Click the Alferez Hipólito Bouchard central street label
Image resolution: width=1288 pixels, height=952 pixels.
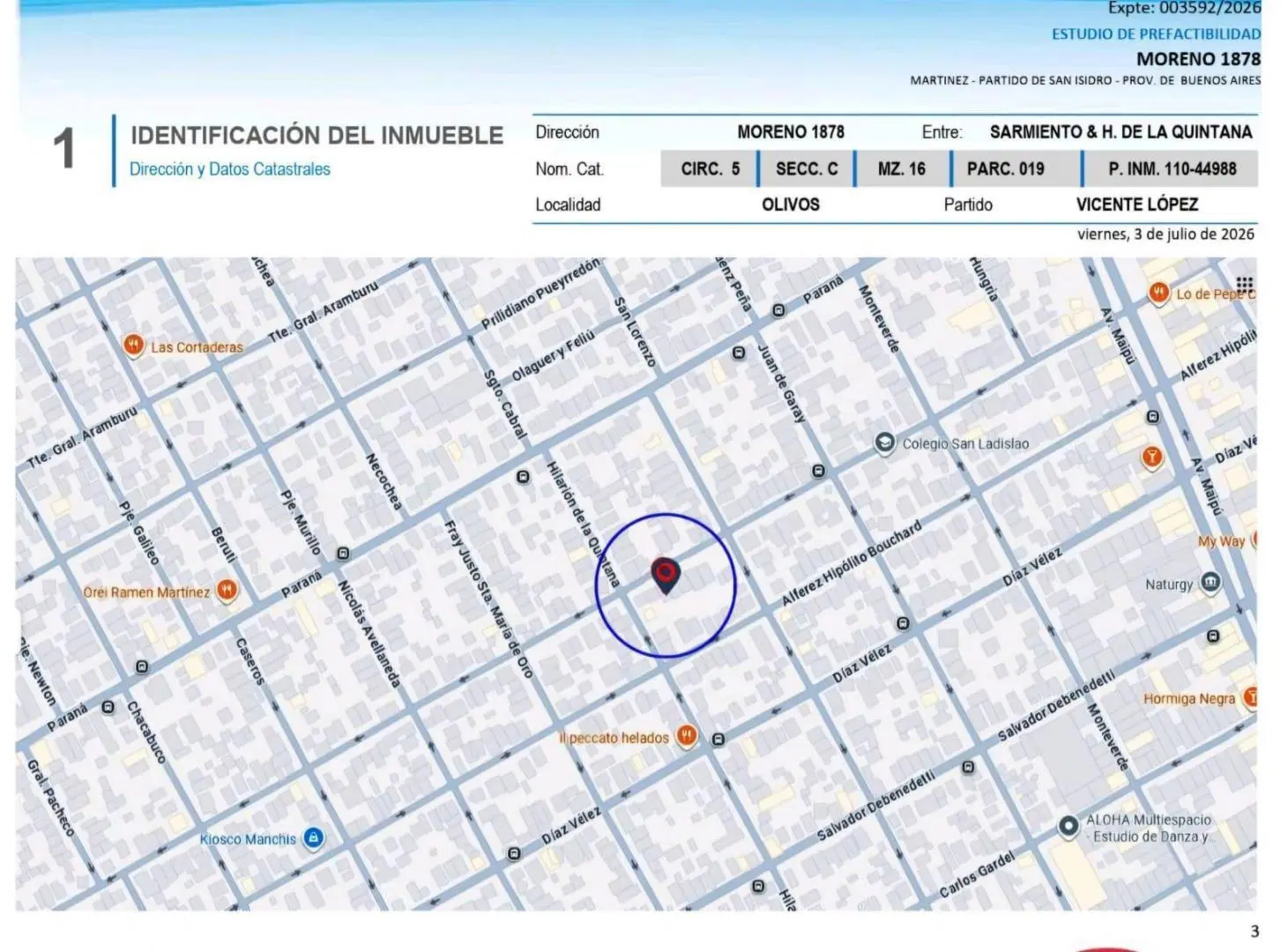pyautogui.click(x=851, y=562)
